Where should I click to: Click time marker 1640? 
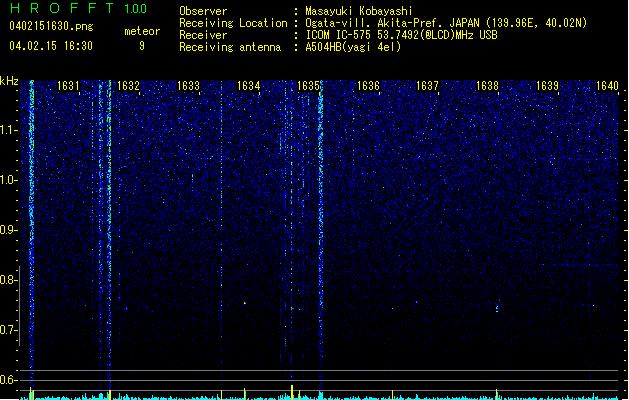607,86
